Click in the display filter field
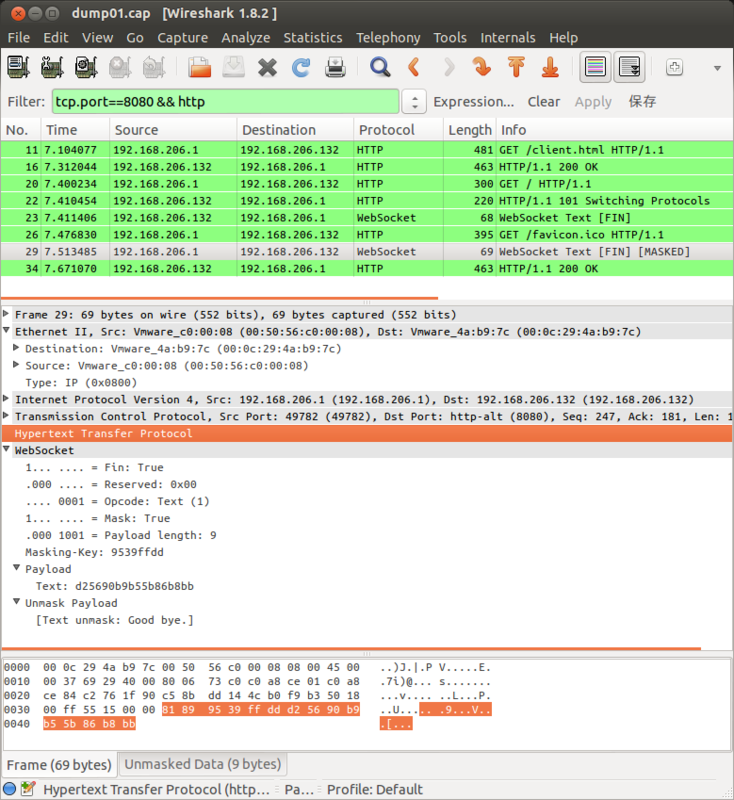Viewport: 734px width, 800px height. [x=225, y=102]
